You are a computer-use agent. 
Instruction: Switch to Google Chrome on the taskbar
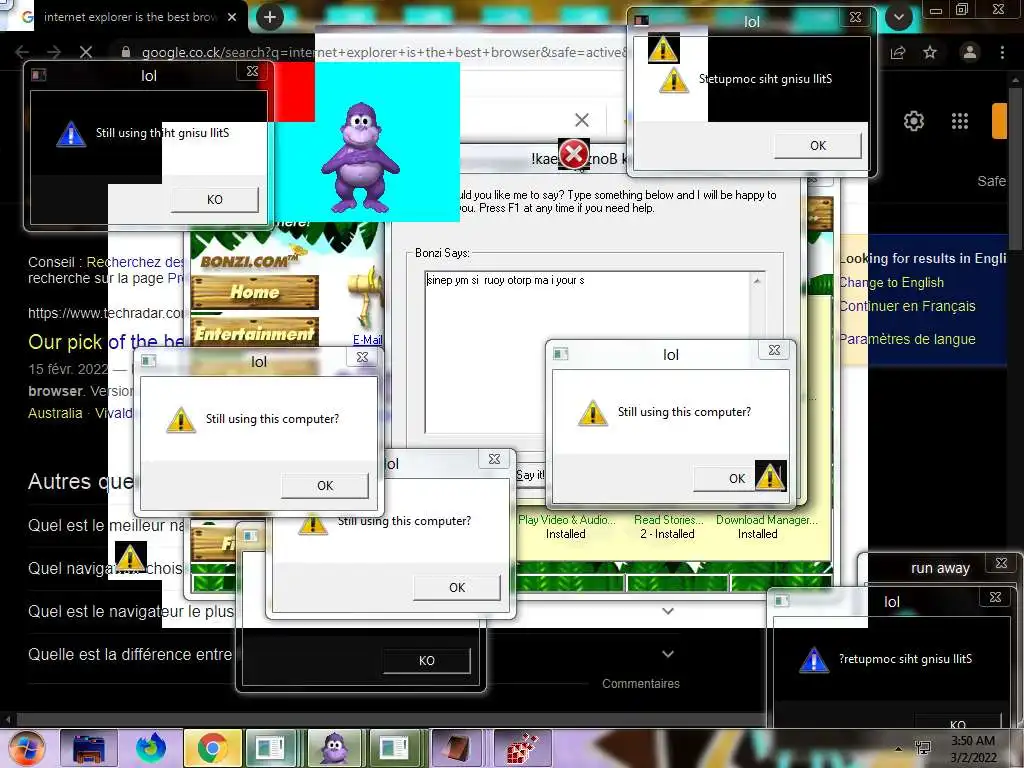coord(212,748)
